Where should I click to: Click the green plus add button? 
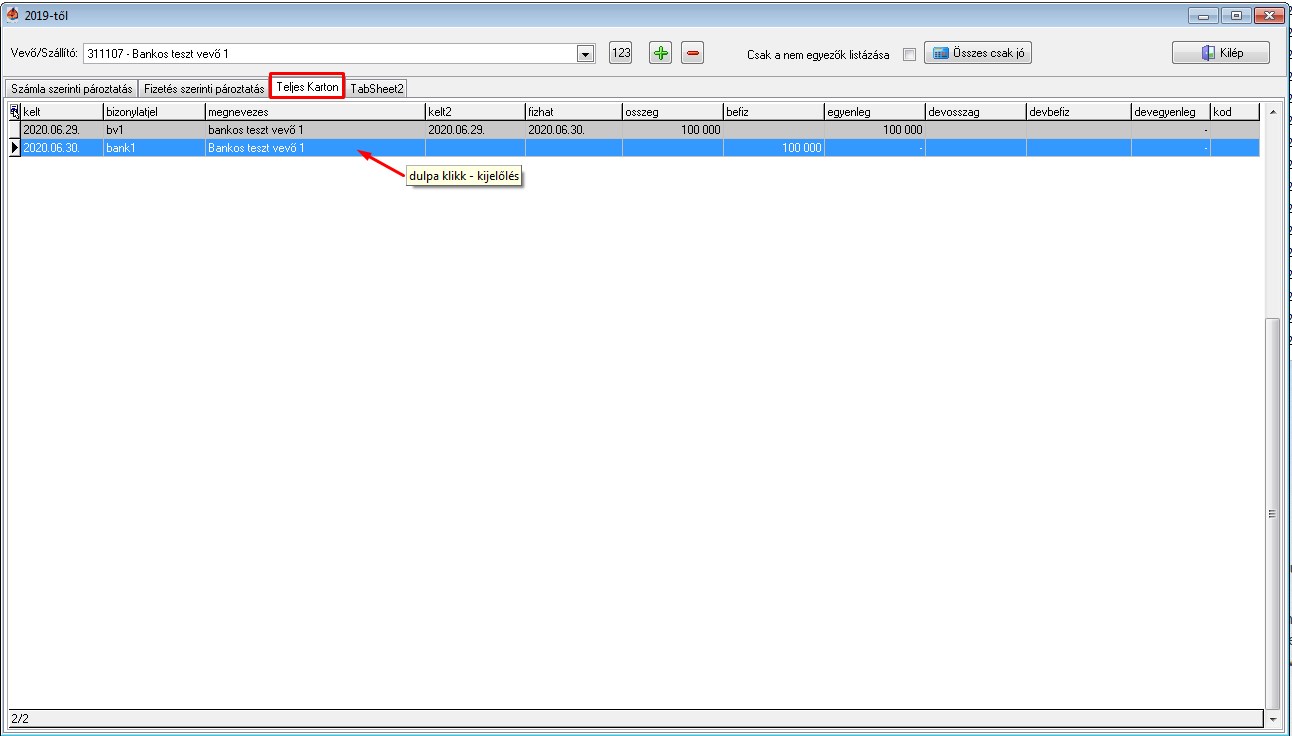click(x=660, y=53)
